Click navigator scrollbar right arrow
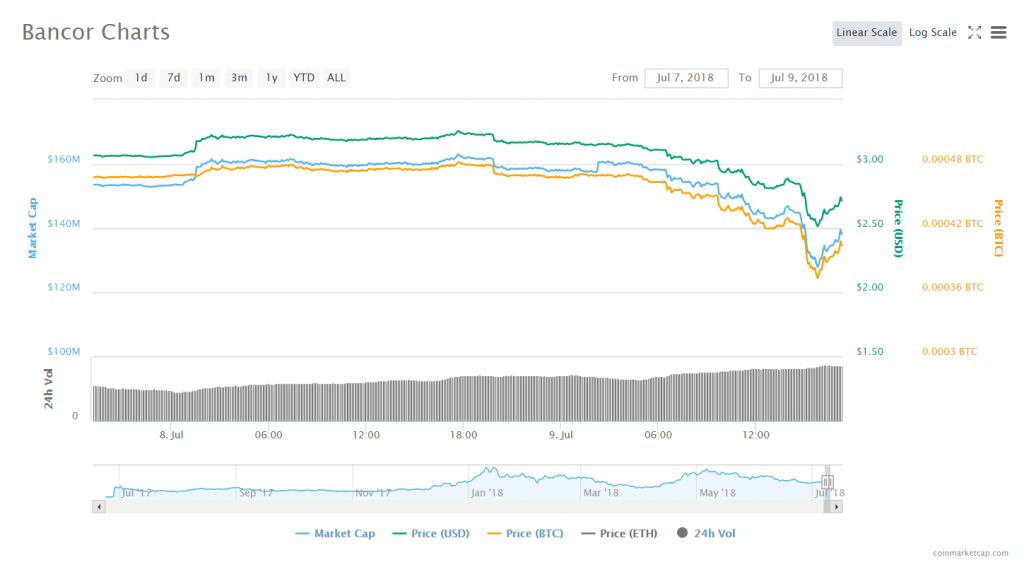Screen dimensions: 1024x567 (x=837, y=507)
